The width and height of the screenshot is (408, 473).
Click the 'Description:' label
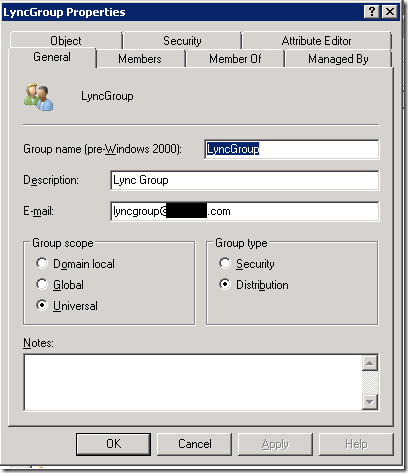[x=51, y=180]
